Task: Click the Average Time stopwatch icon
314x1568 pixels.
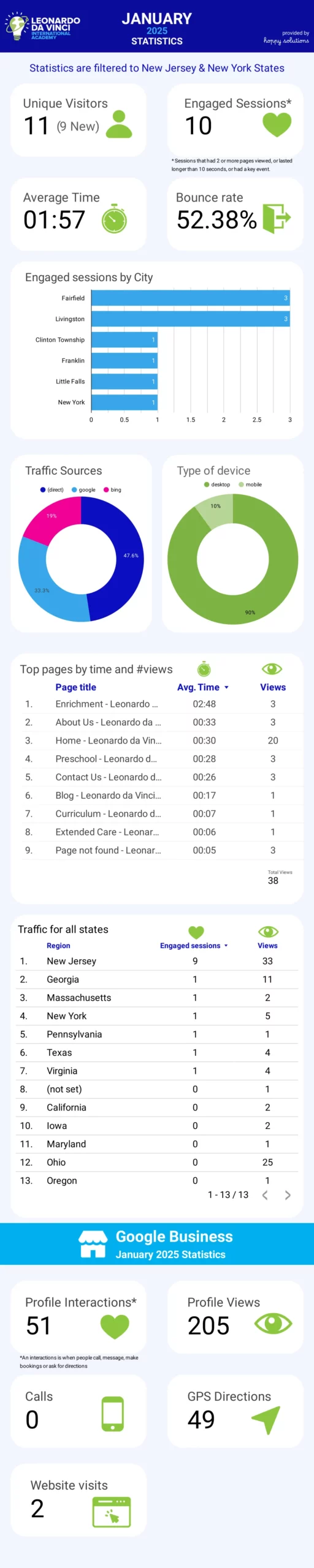Action: (114, 220)
